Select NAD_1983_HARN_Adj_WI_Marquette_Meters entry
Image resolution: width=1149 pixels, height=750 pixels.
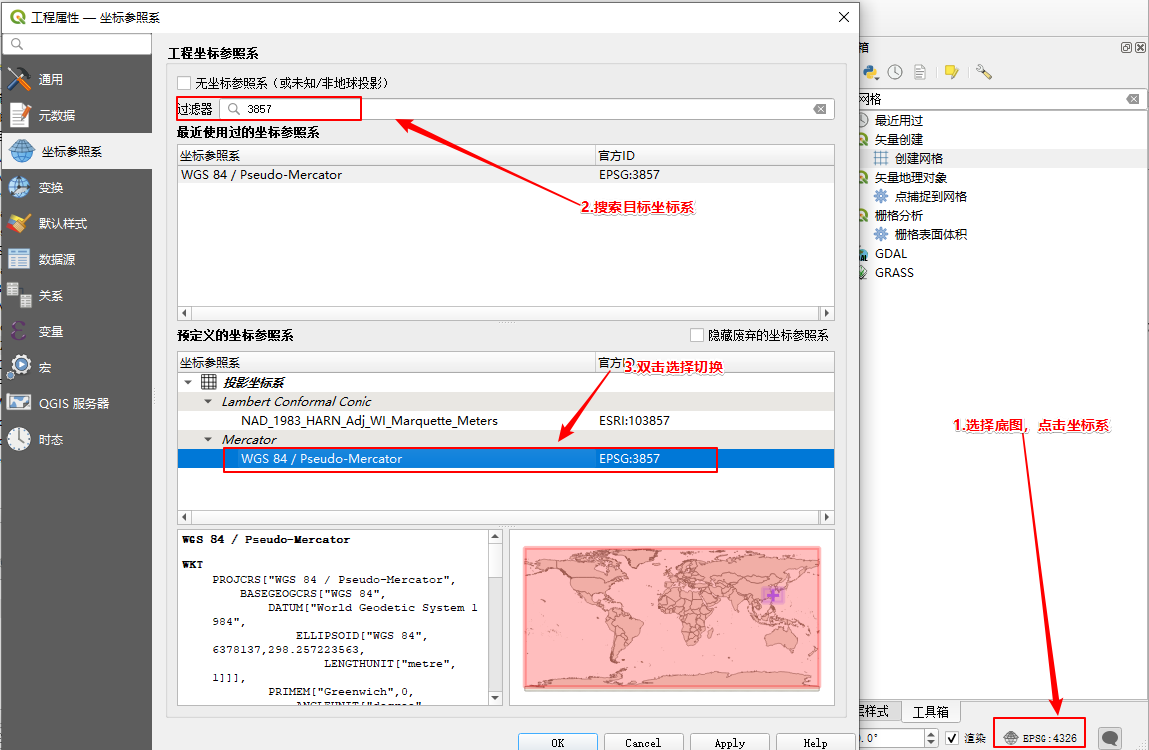pyautogui.click(x=369, y=421)
